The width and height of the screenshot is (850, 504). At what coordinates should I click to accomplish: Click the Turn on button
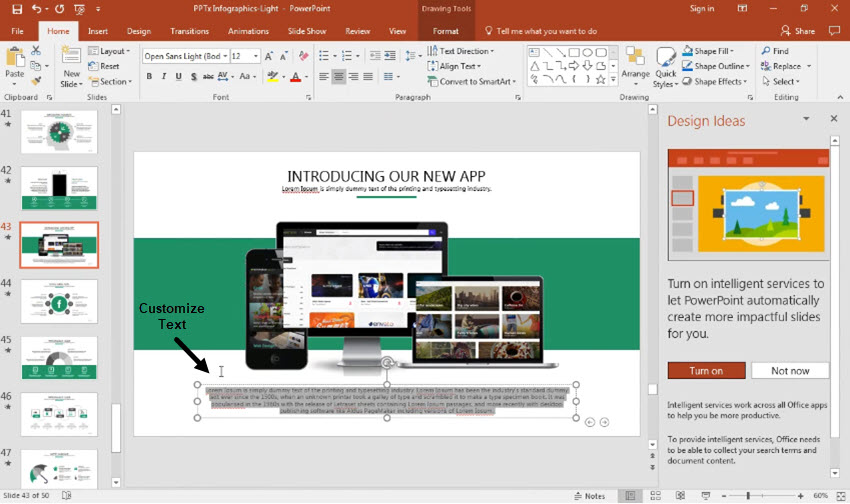(x=706, y=371)
